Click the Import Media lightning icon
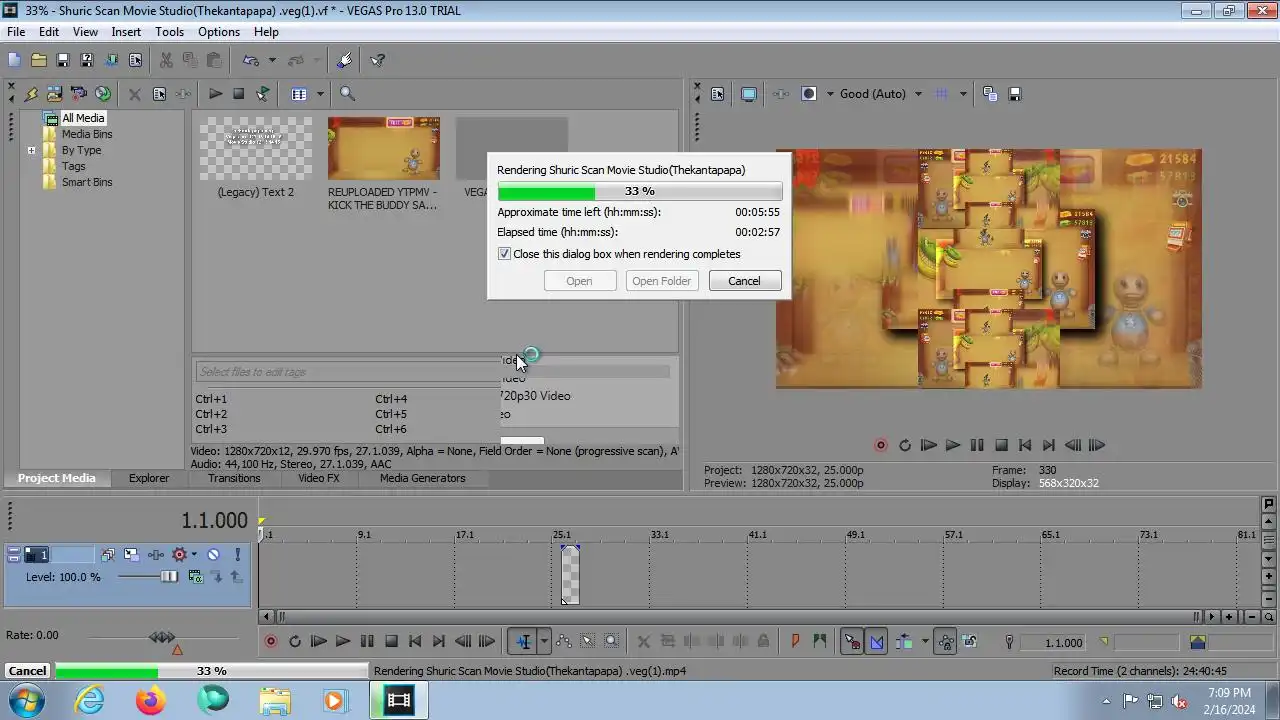The image size is (1280, 720). click(31, 94)
